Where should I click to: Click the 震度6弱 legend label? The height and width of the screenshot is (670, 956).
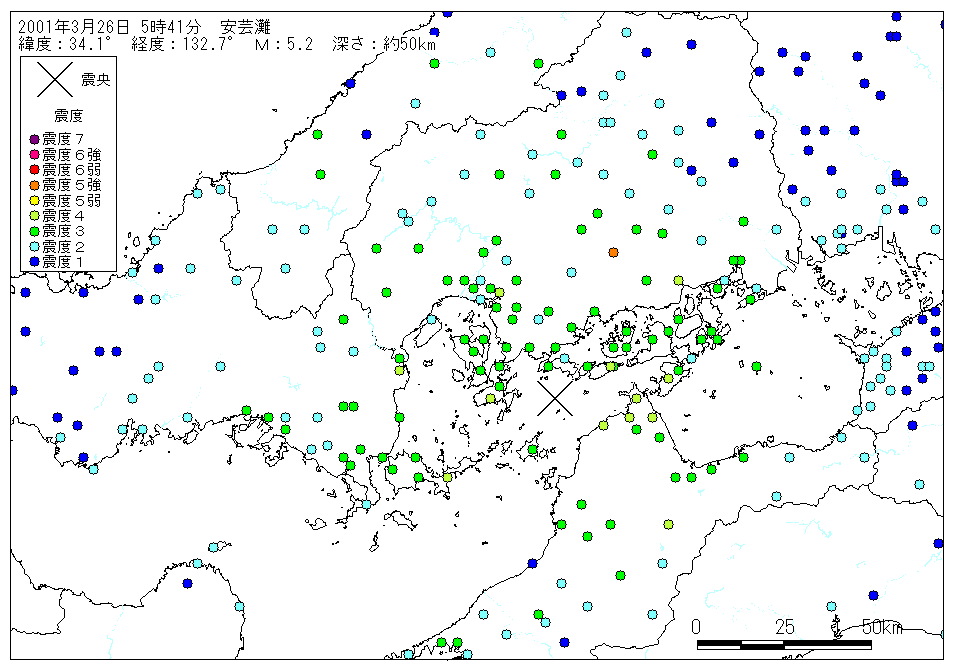(71, 170)
